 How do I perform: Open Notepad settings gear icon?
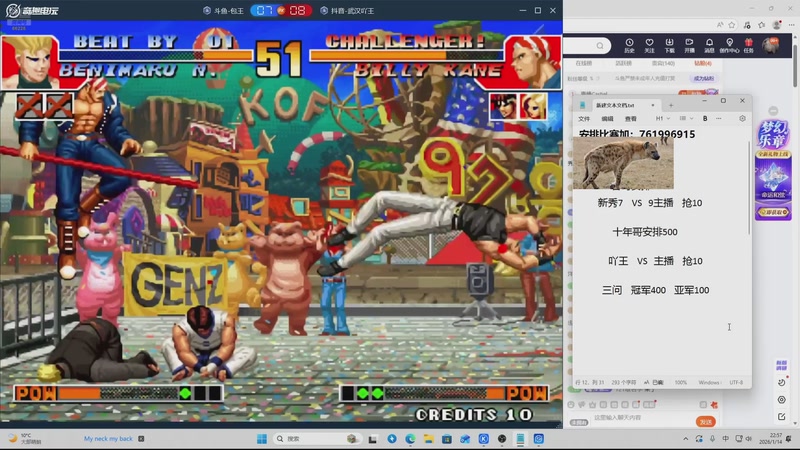tap(742, 118)
